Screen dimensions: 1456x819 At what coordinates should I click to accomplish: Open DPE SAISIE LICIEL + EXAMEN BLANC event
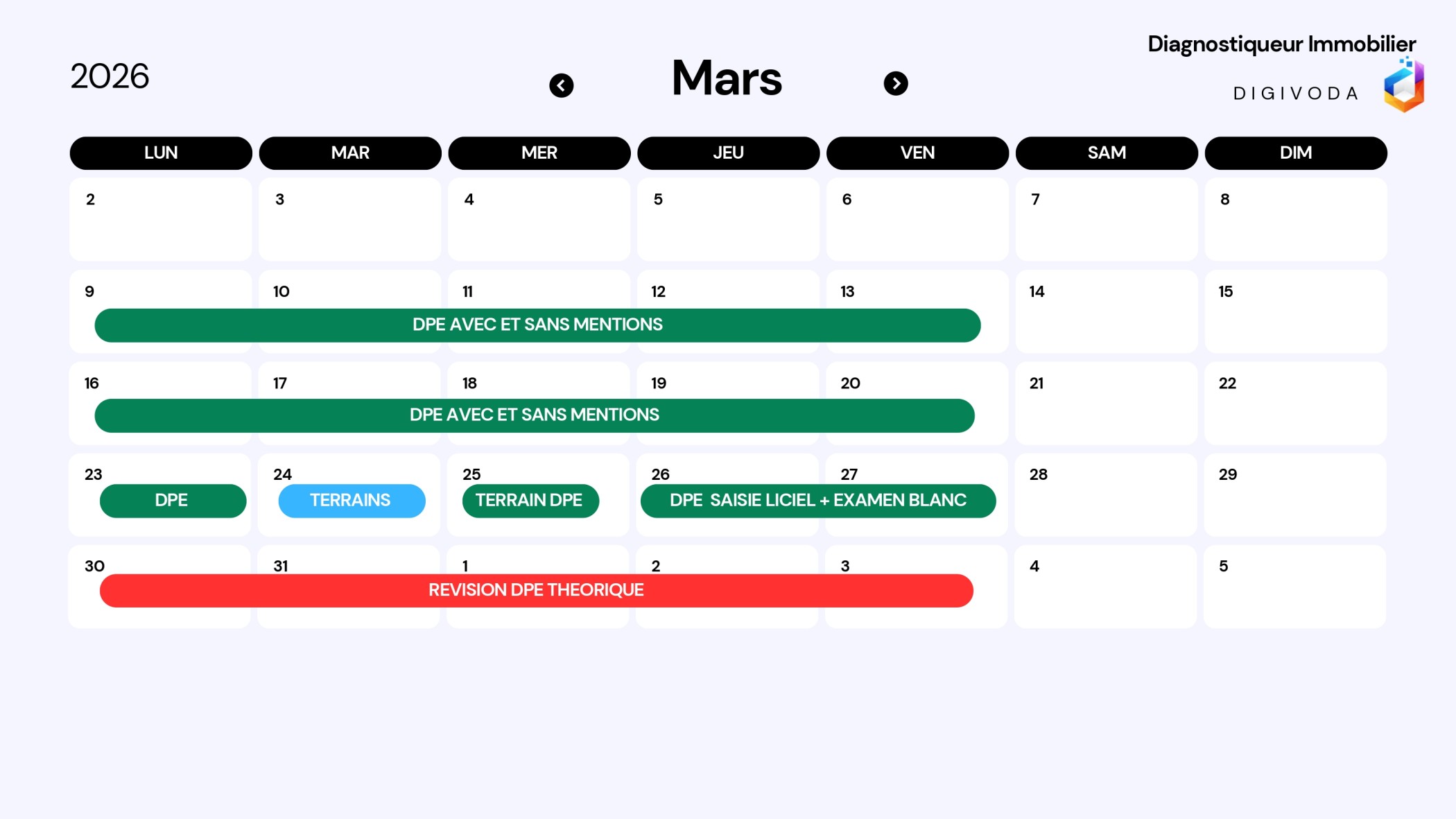pyautogui.click(x=817, y=501)
